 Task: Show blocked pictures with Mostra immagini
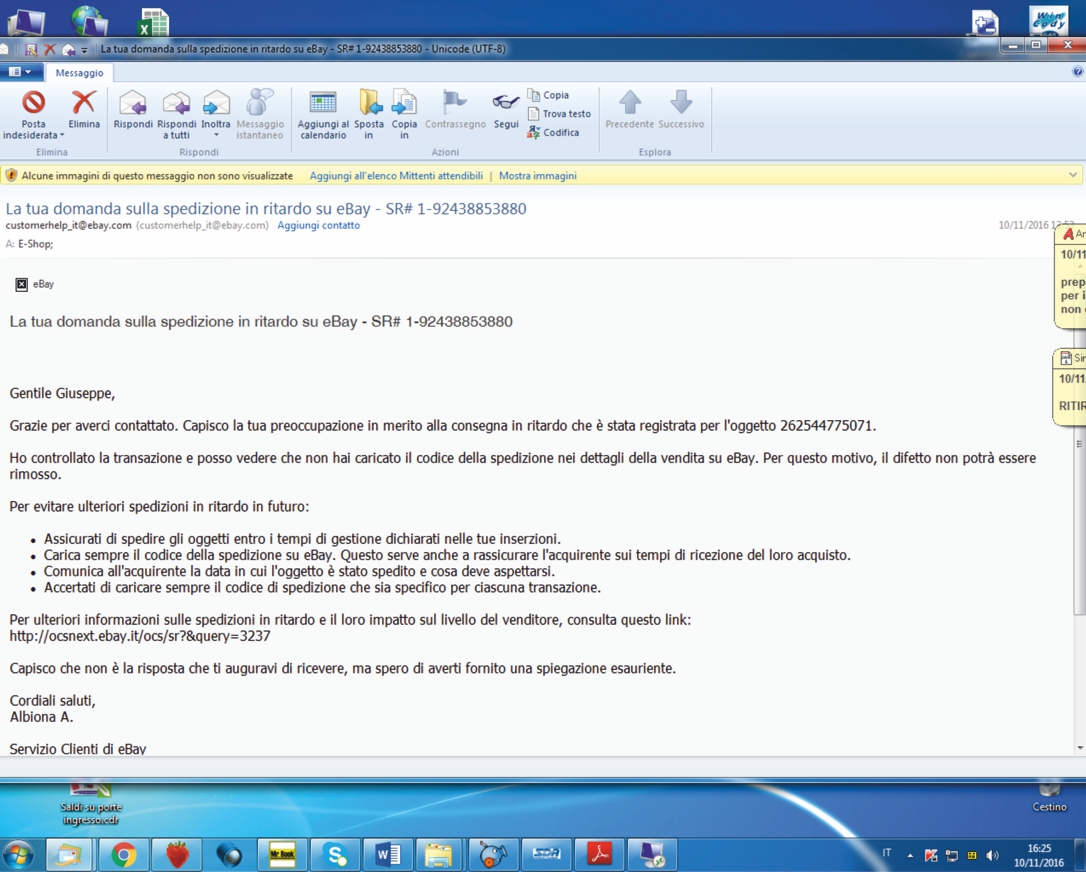[x=537, y=176]
